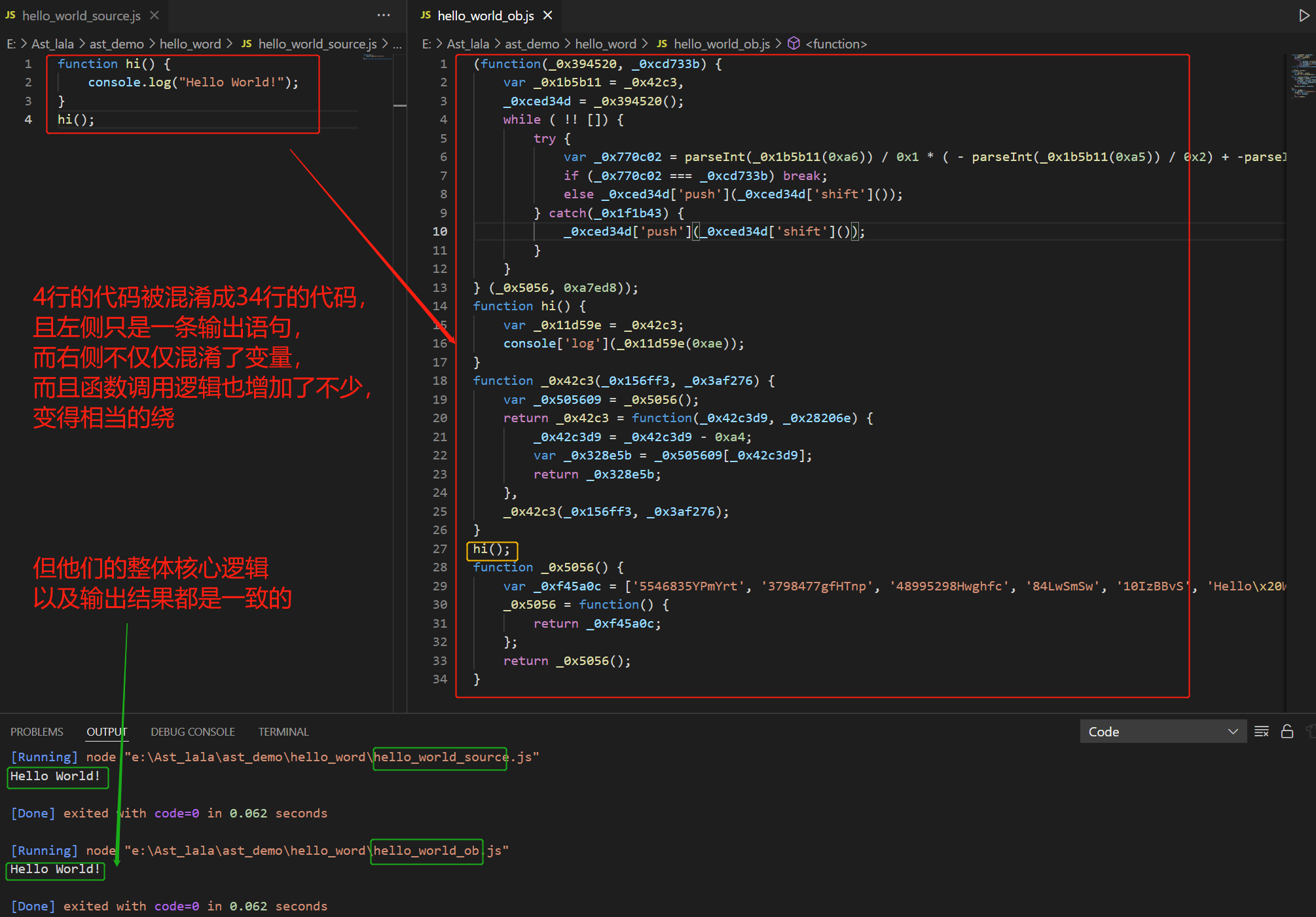Viewport: 1316px width, 917px height.
Task: Click '} (_0x5056, 0xa7ed8));' line
Action: click(556, 287)
